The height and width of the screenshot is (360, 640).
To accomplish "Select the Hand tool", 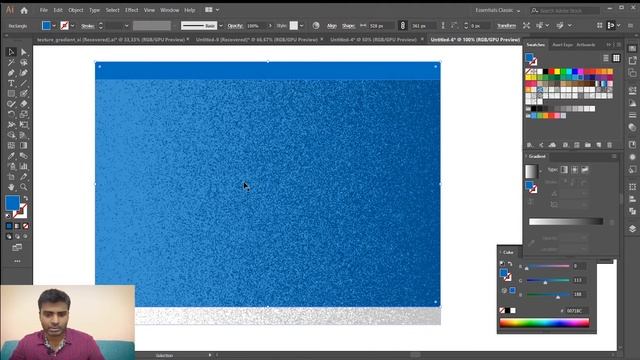I will point(11,187).
